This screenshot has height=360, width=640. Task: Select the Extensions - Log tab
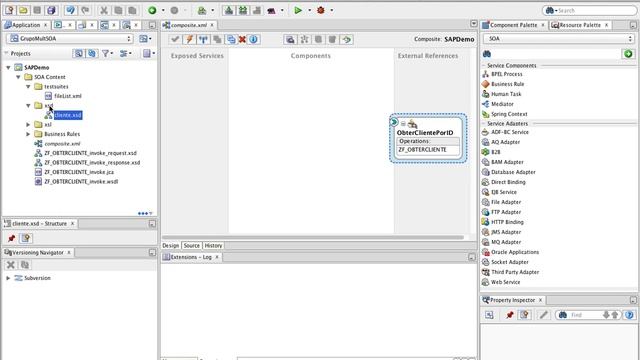[191, 257]
